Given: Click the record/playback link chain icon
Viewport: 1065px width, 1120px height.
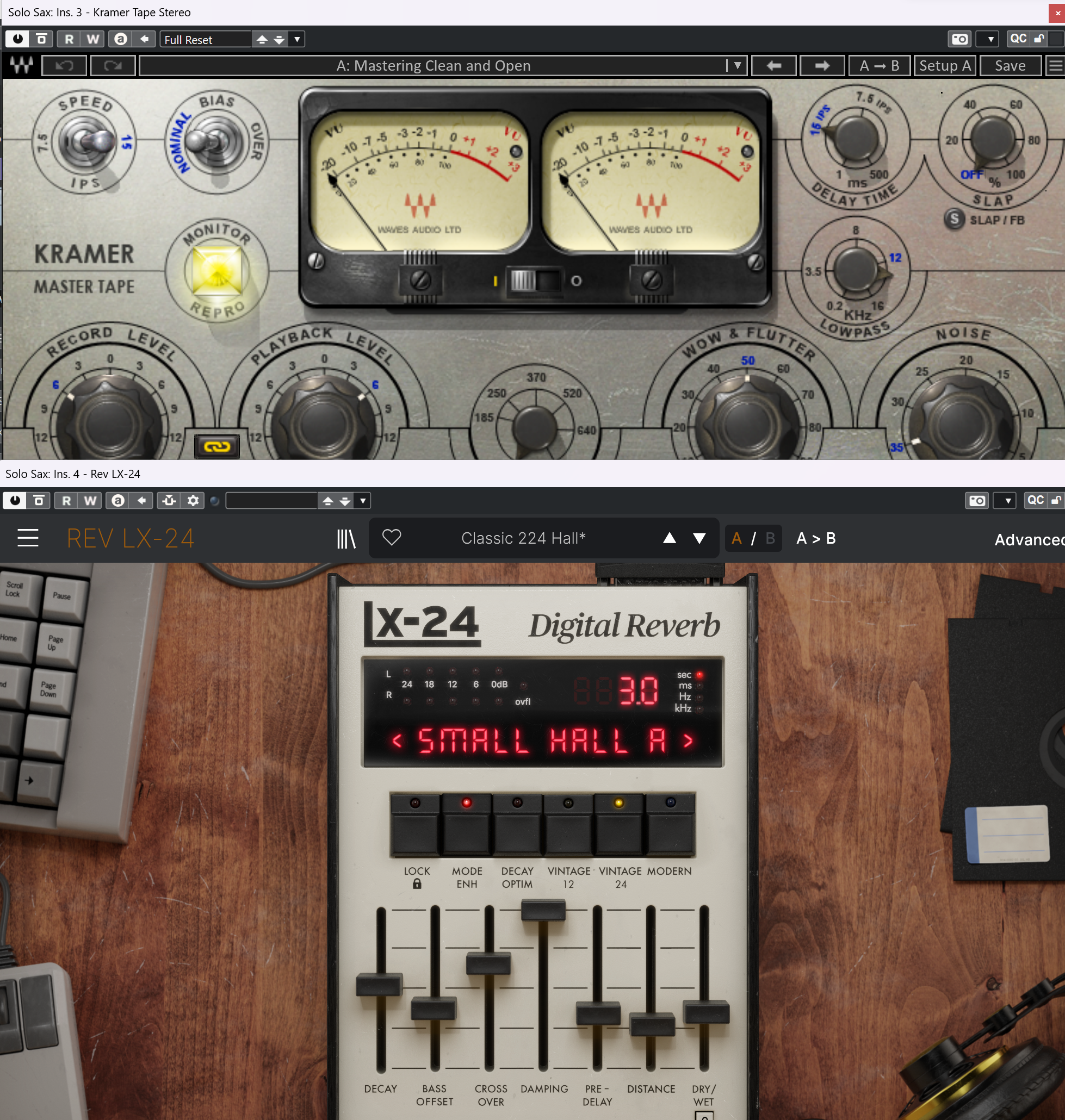Looking at the screenshot, I should pyautogui.click(x=216, y=446).
